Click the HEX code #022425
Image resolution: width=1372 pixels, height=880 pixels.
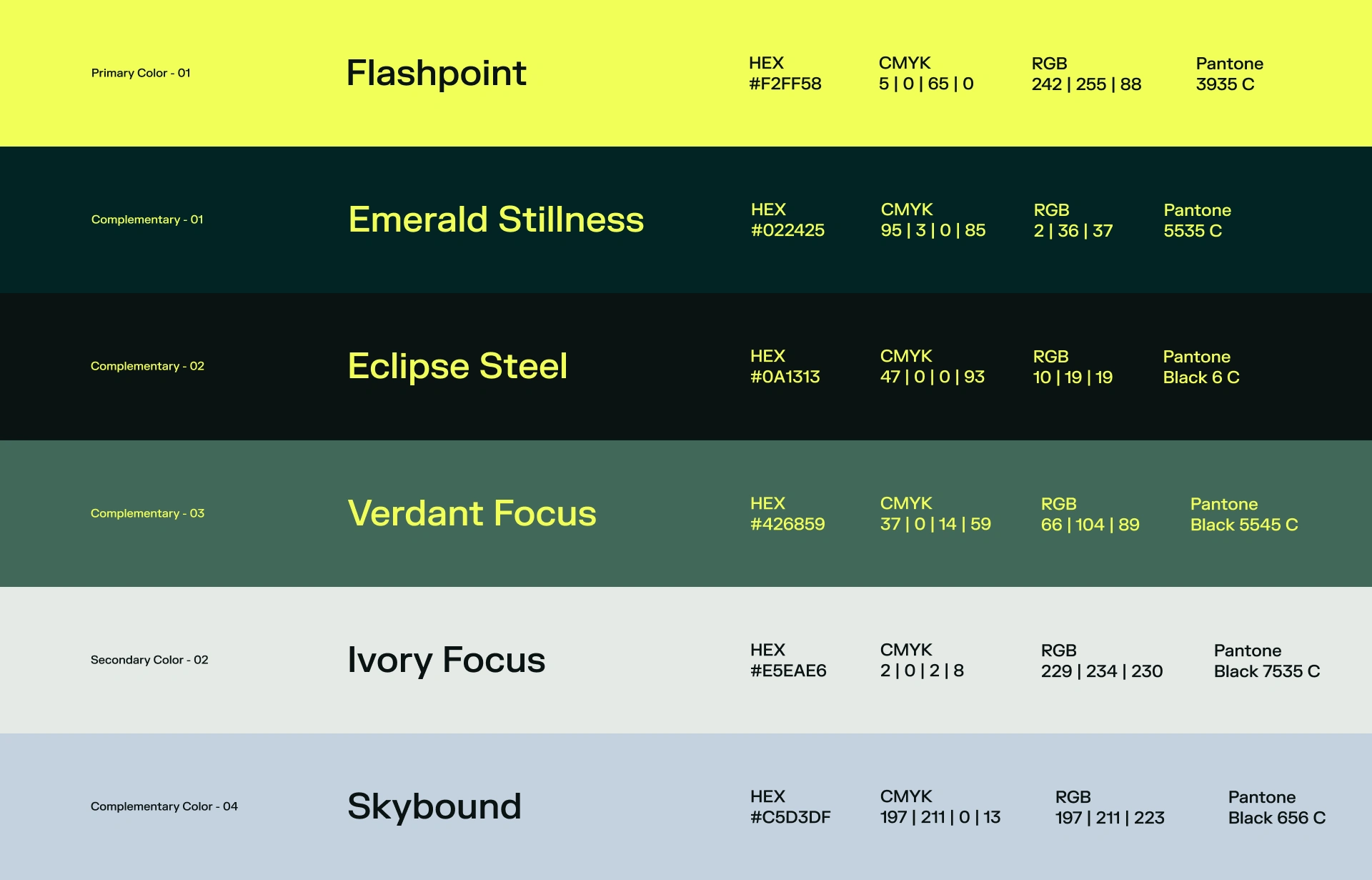pyautogui.click(x=787, y=230)
